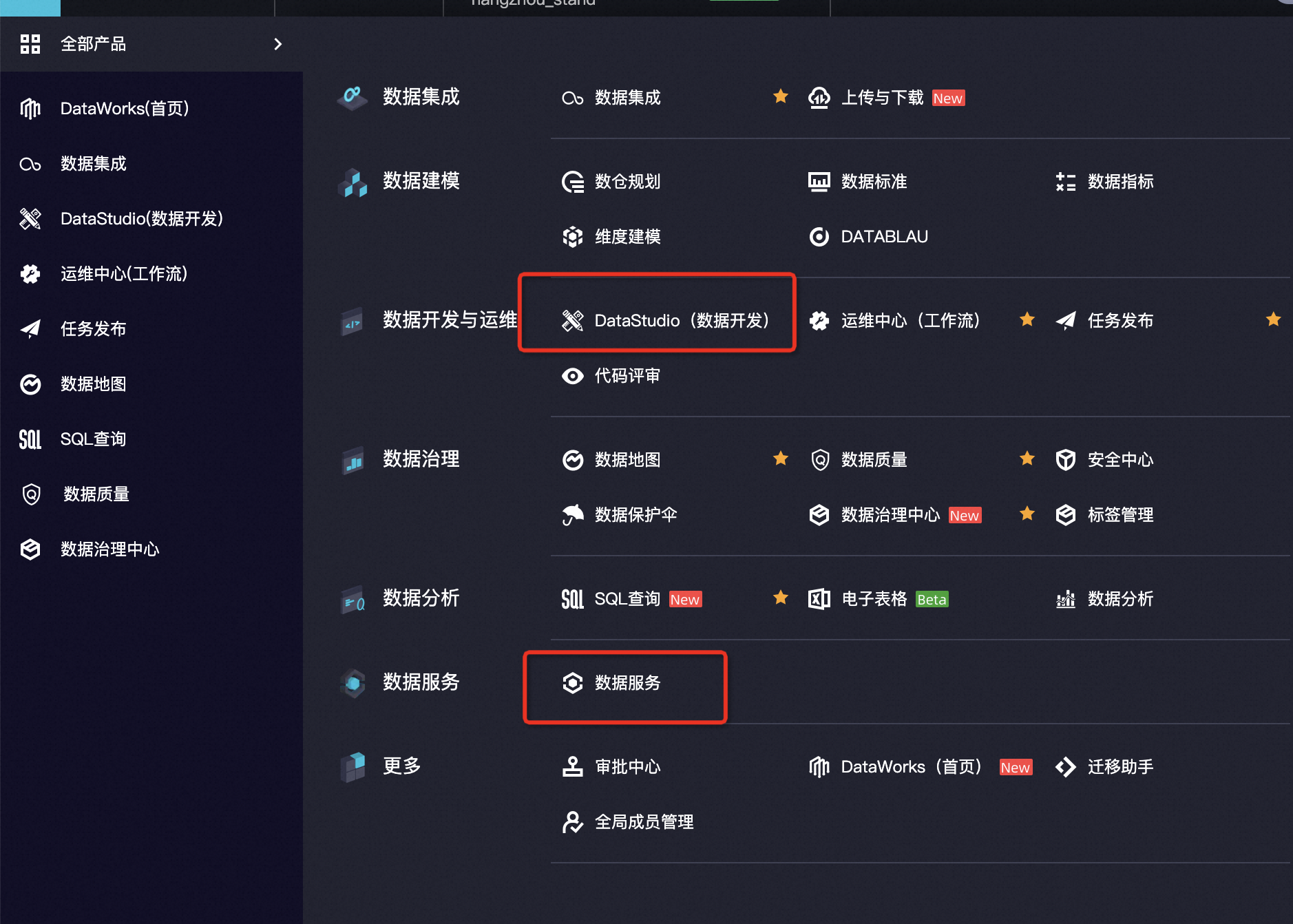This screenshot has height=924, width=1293.
Task: Select the 数据治理 category heading
Action: [x=421, y=459]
